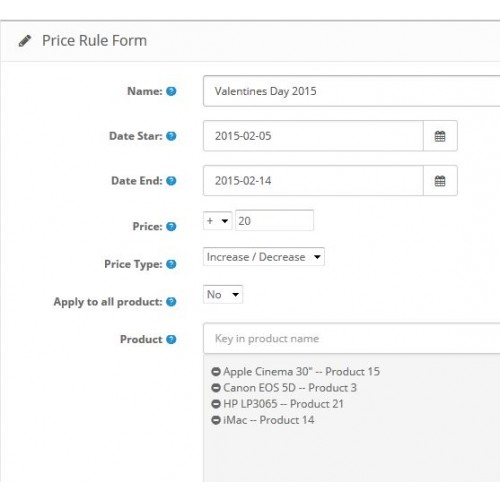Click the help icon next to Price label
This screenshot has width=500, height=500.
click(171, 226)
